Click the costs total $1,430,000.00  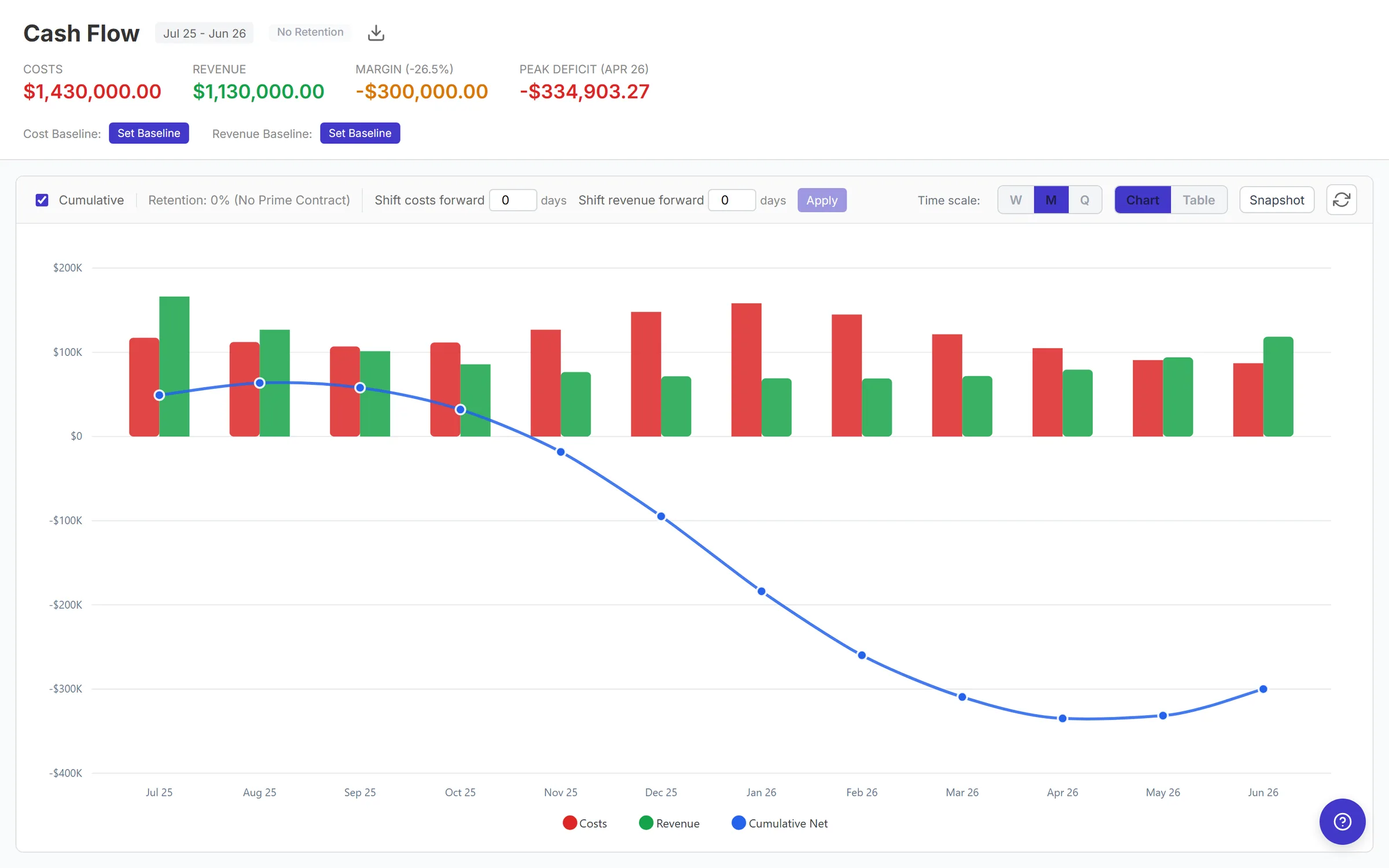point(92,91)
